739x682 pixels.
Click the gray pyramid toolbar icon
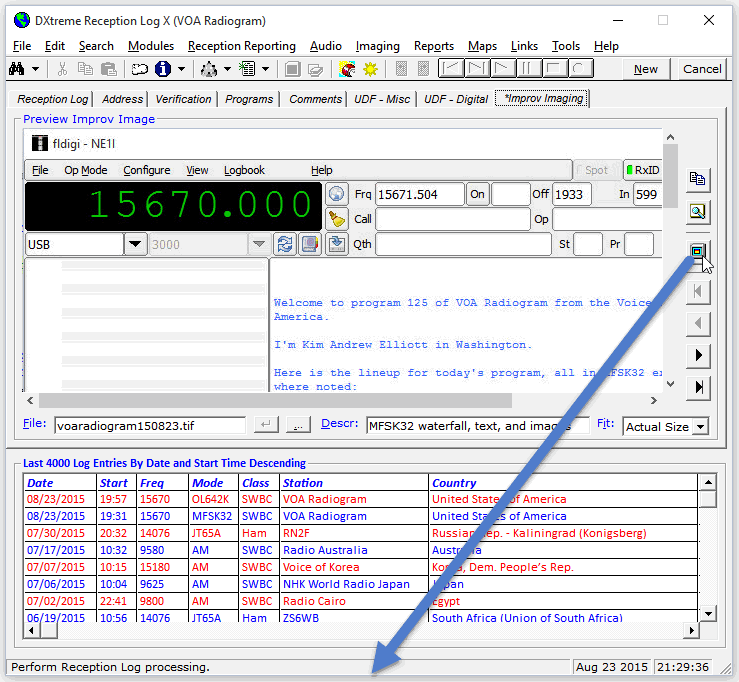pos(209,69)
